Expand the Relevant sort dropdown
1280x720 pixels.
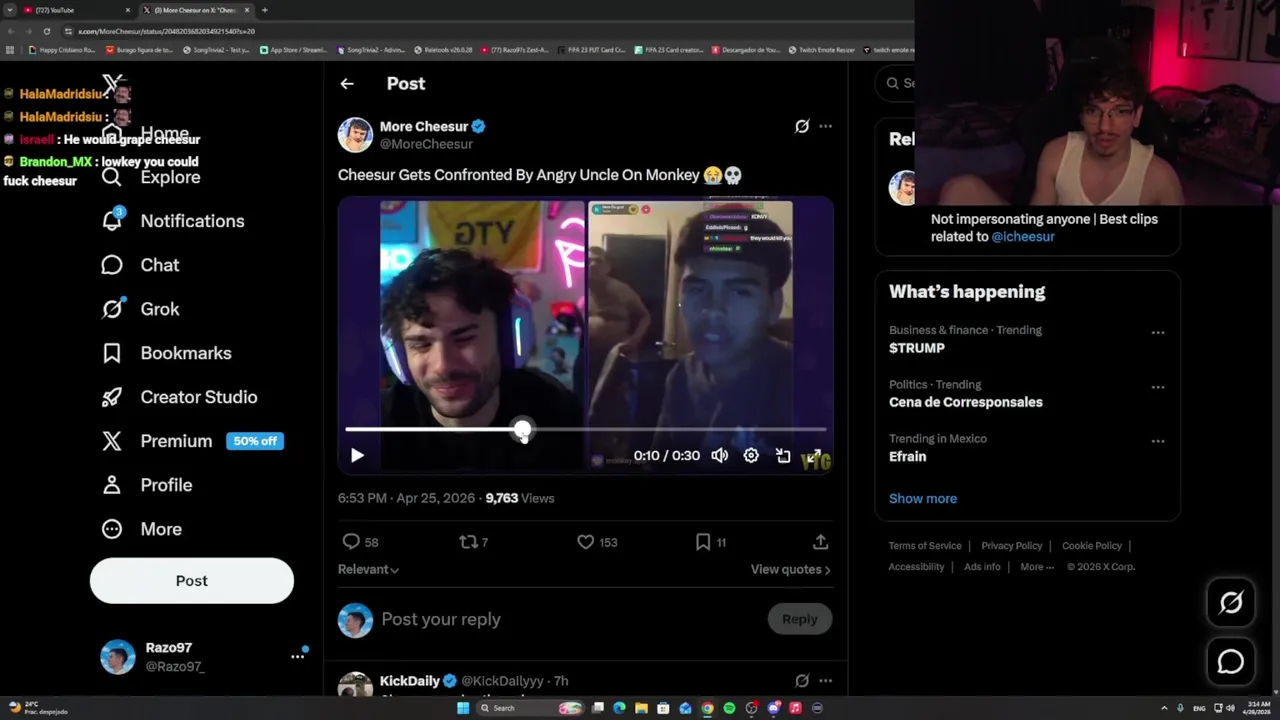coord(368,569)
